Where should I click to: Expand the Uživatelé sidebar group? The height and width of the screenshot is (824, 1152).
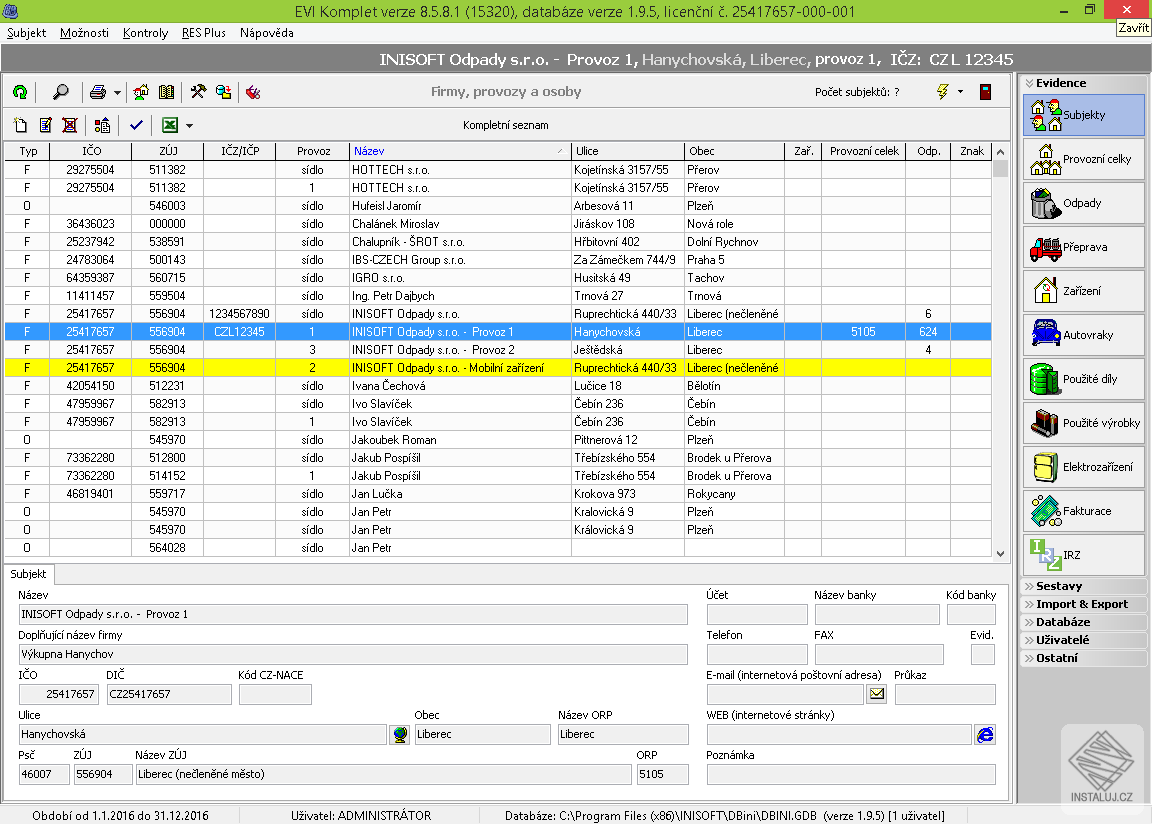click(1084, 640)
